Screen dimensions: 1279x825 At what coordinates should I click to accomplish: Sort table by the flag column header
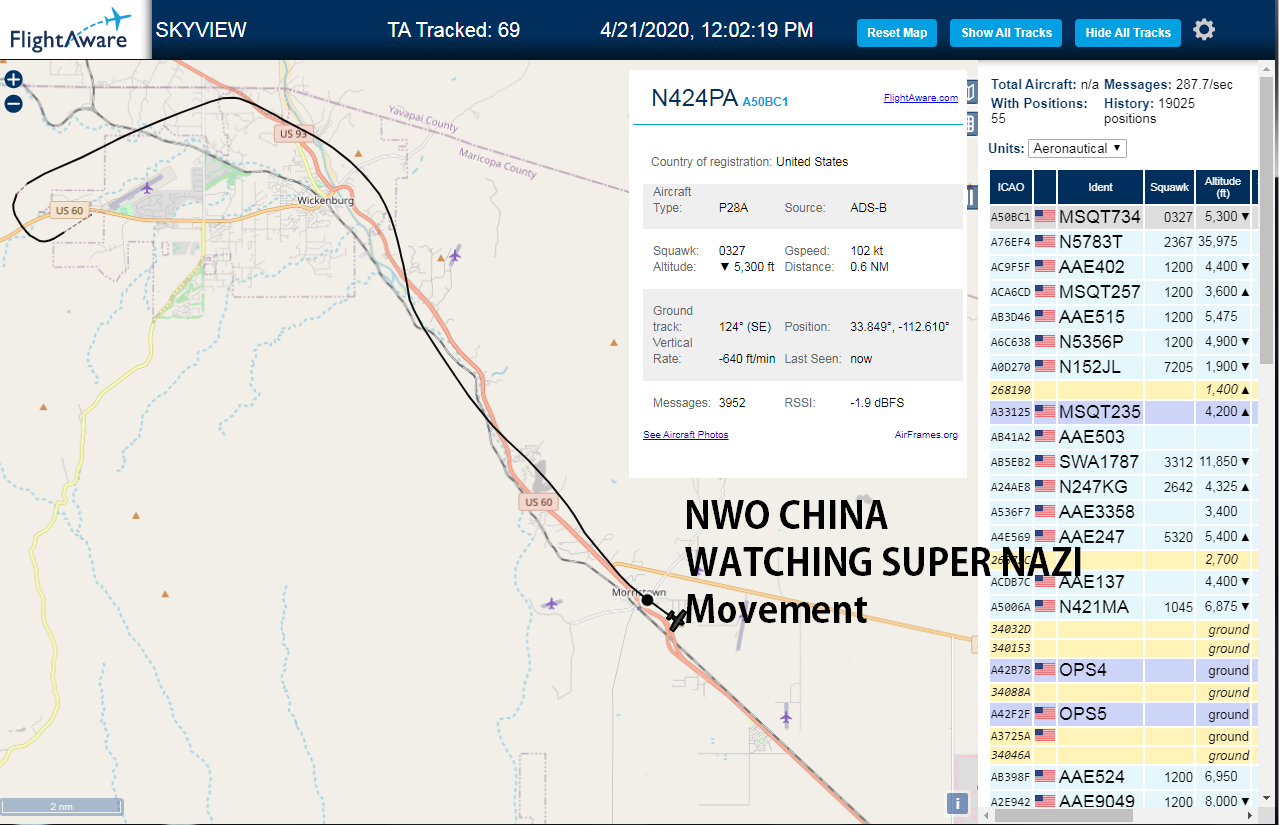pyautogui.click(x=1045, y=187)
